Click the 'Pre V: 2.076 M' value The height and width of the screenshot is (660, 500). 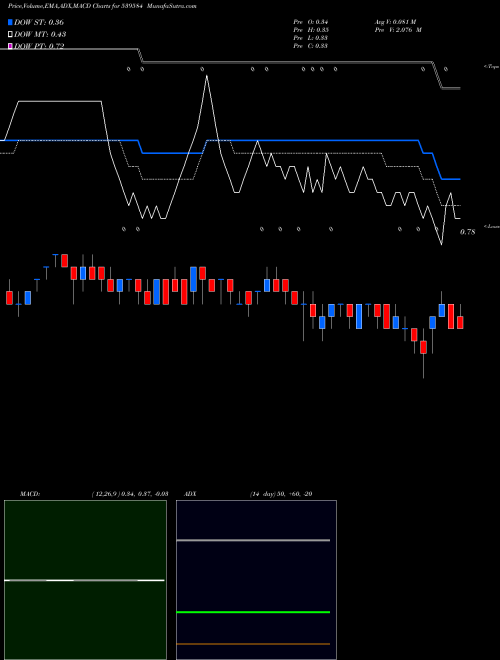(398, 30)
